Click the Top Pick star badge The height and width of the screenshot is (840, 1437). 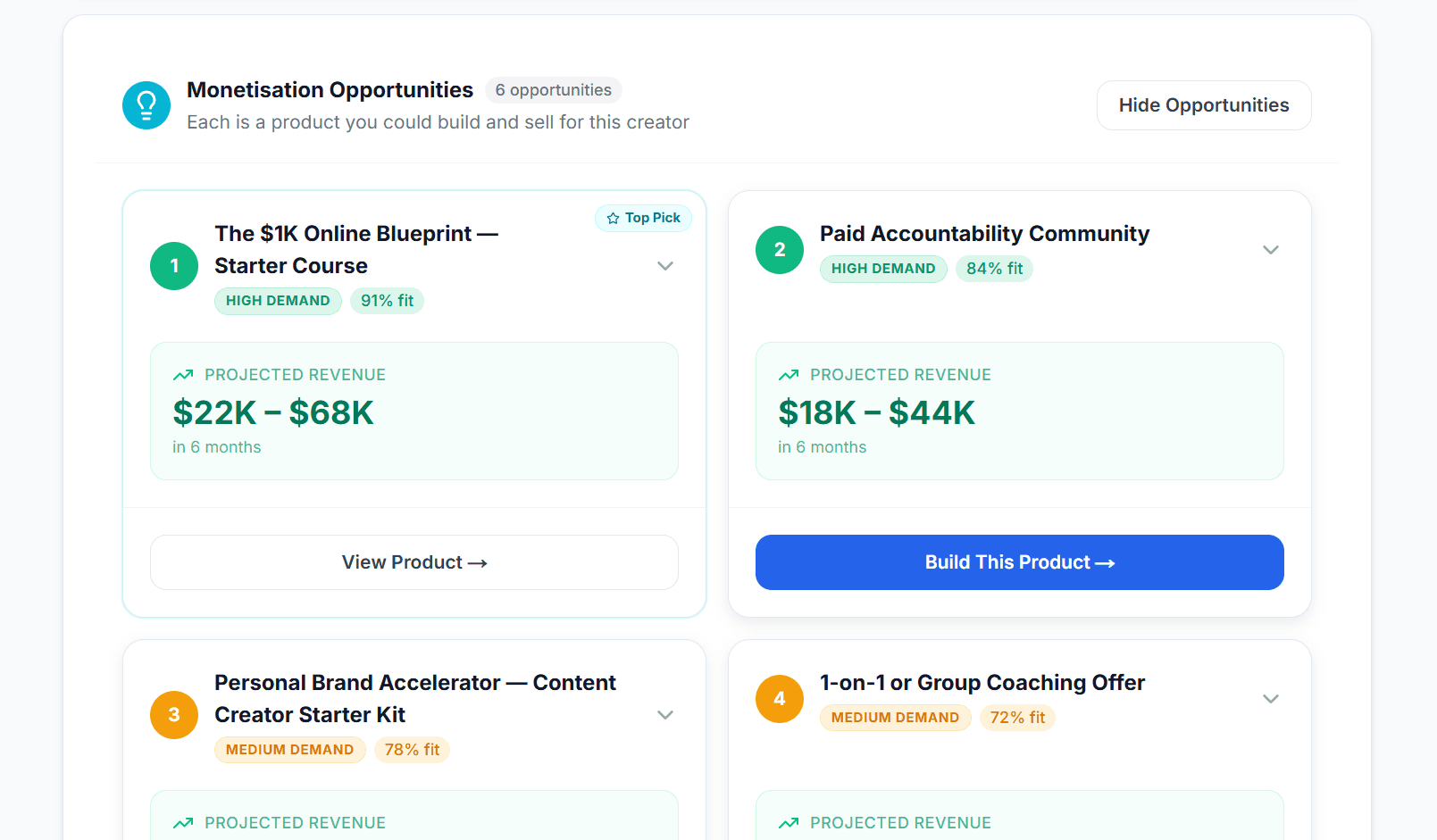coord(643,218)
